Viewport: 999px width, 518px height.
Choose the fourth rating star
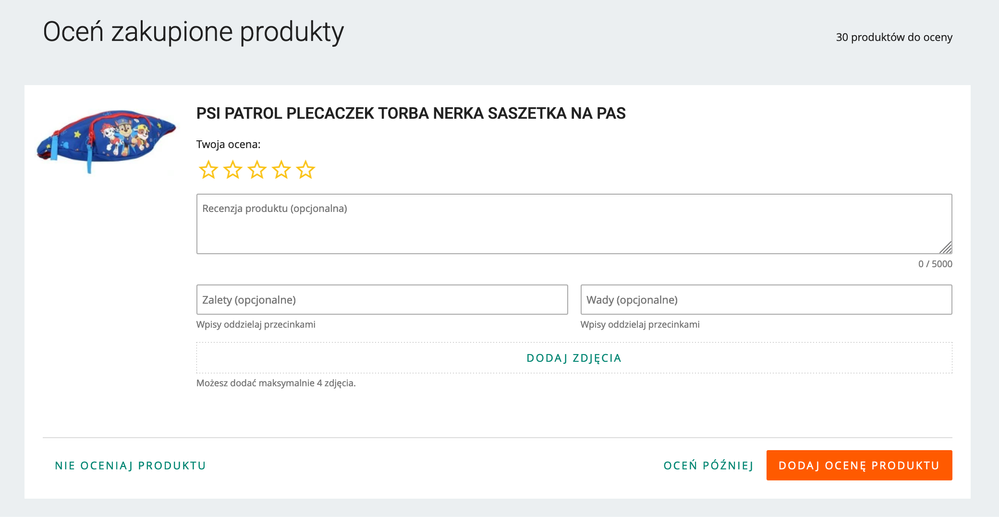tap(281, 170)
